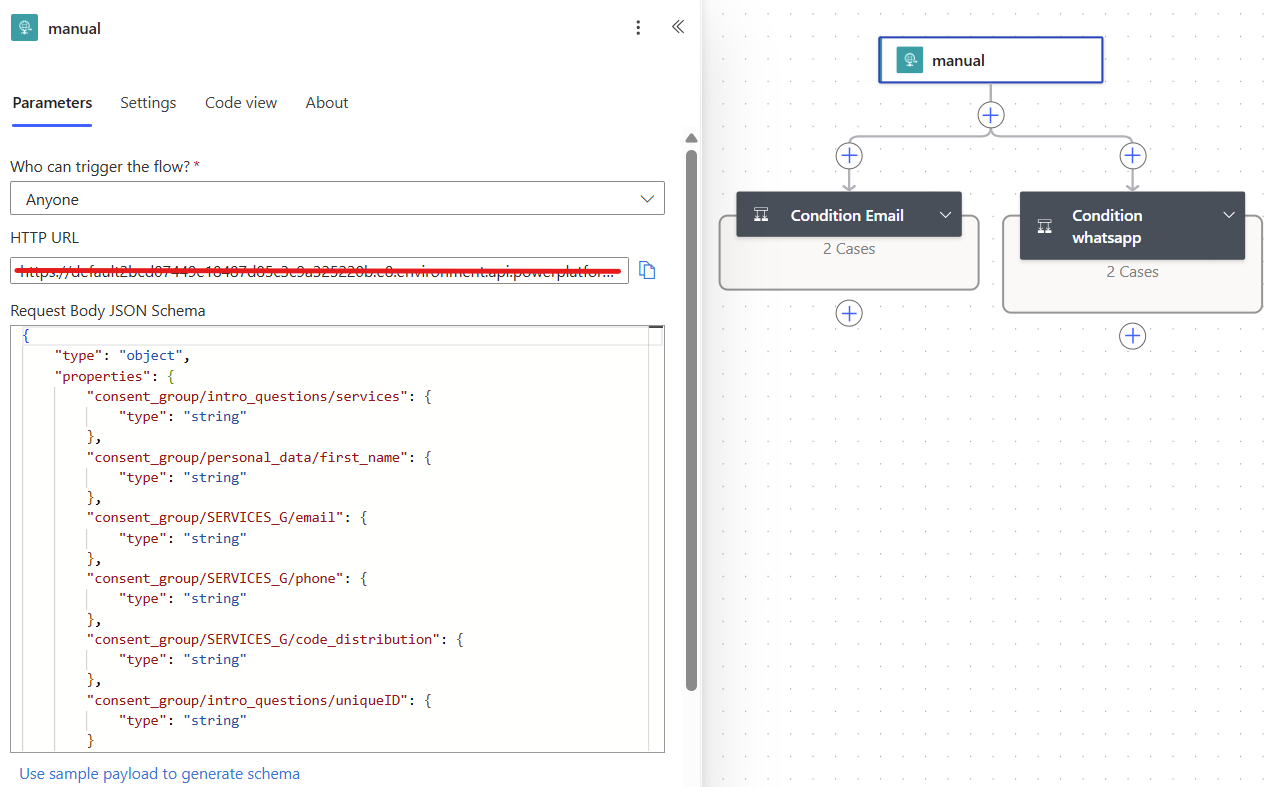The width and height of the screenshot is (1277, 787).
Task: Insert step below Condition Email block
Action: click(849, 313)
